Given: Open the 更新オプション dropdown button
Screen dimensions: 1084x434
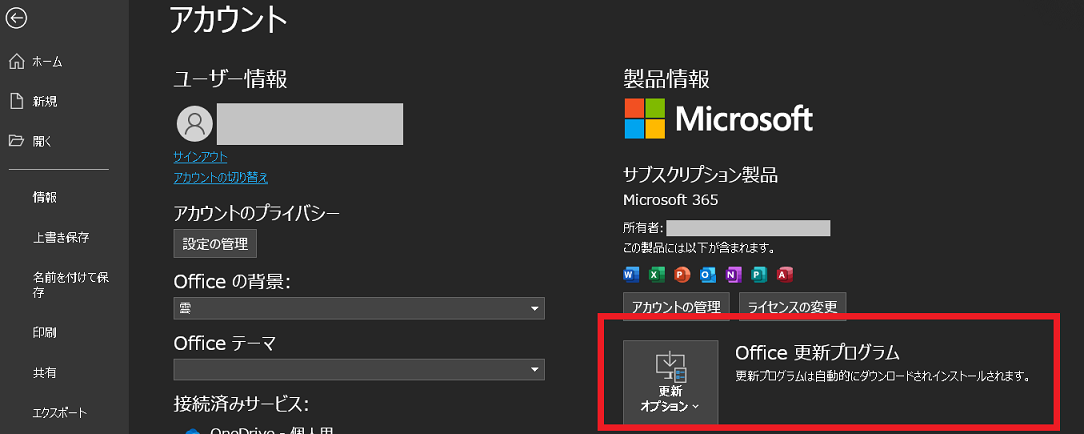Looking at the screenshot, I should [x=671, y=382].
